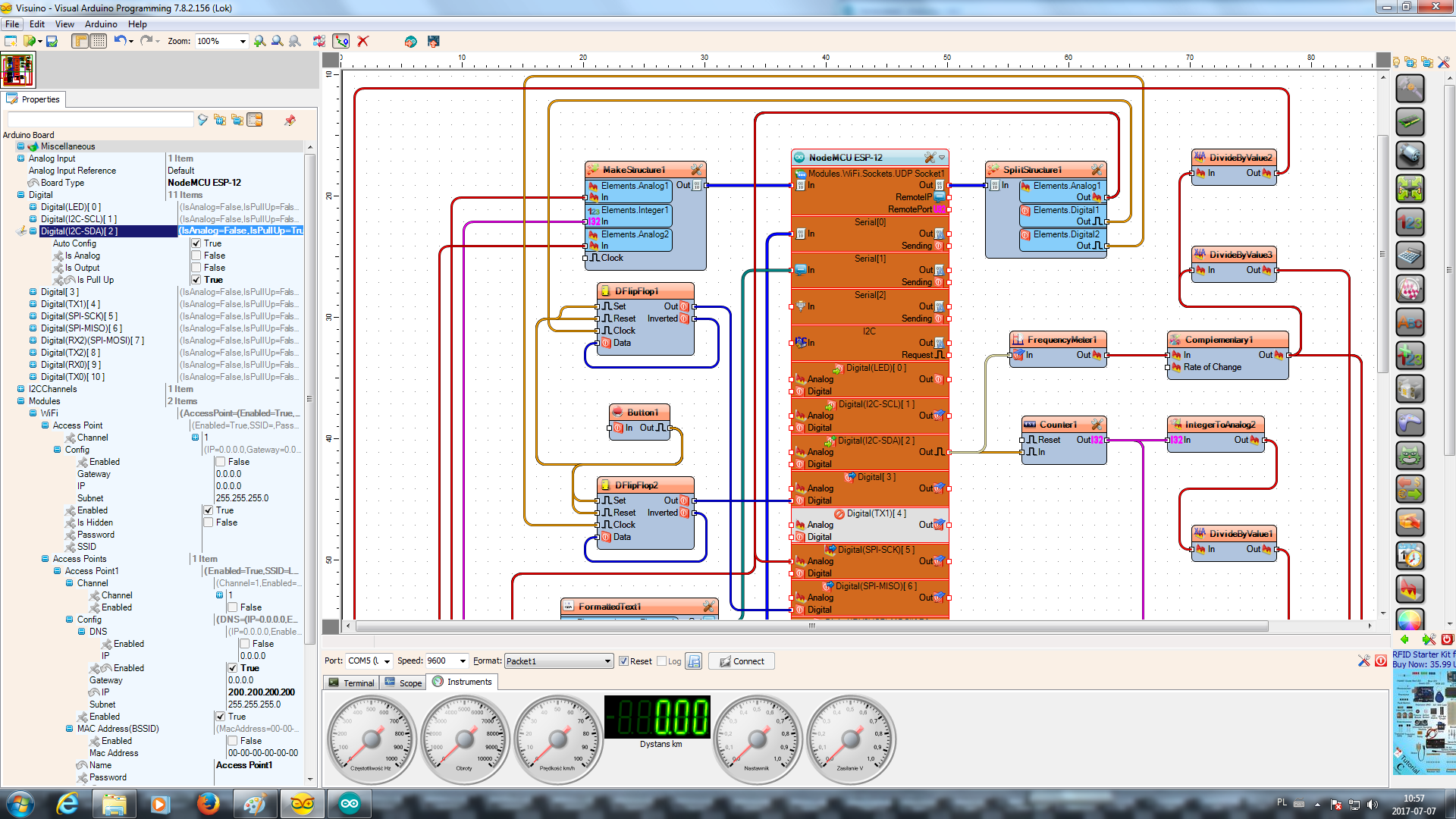Open the File menu

click(12, 24)
